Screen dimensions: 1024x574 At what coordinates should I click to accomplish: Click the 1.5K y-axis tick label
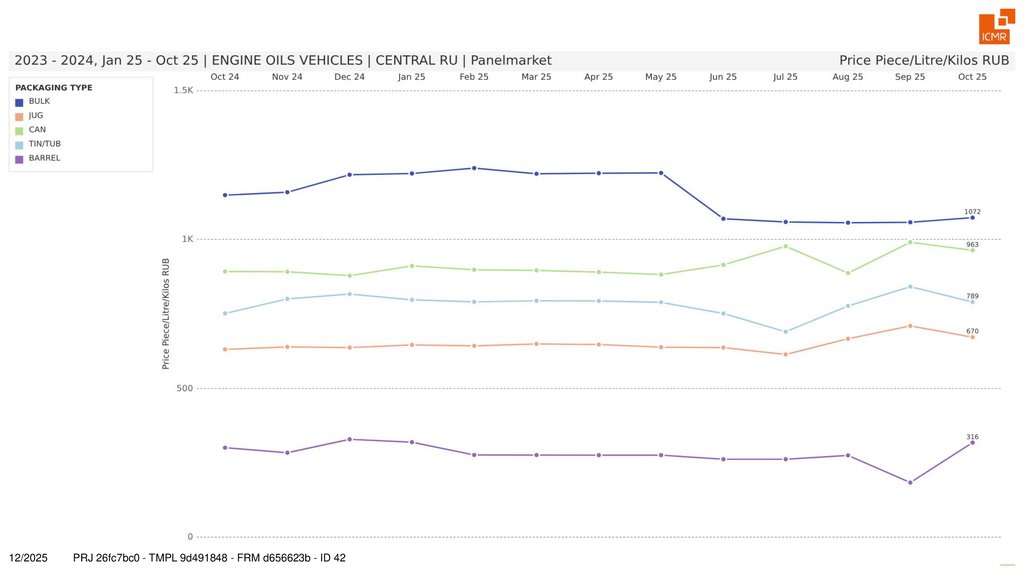(183, 91)
